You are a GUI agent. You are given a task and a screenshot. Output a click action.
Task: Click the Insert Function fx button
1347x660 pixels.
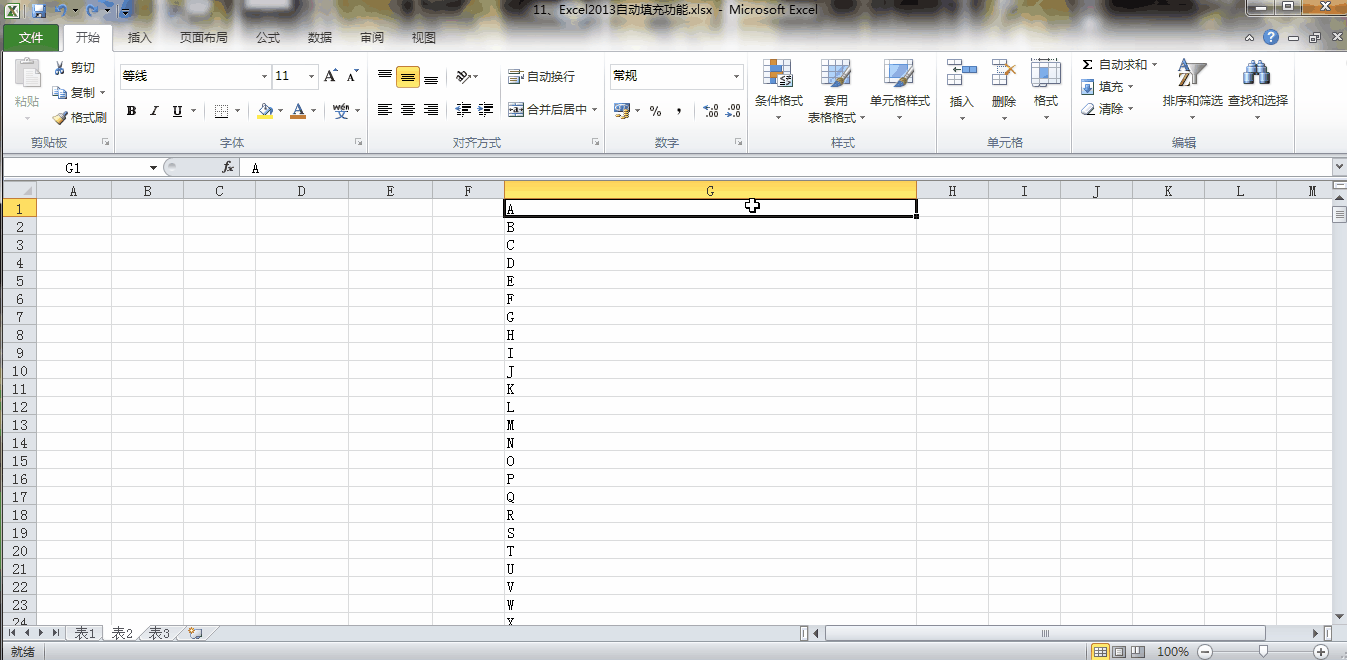(228, 168)
